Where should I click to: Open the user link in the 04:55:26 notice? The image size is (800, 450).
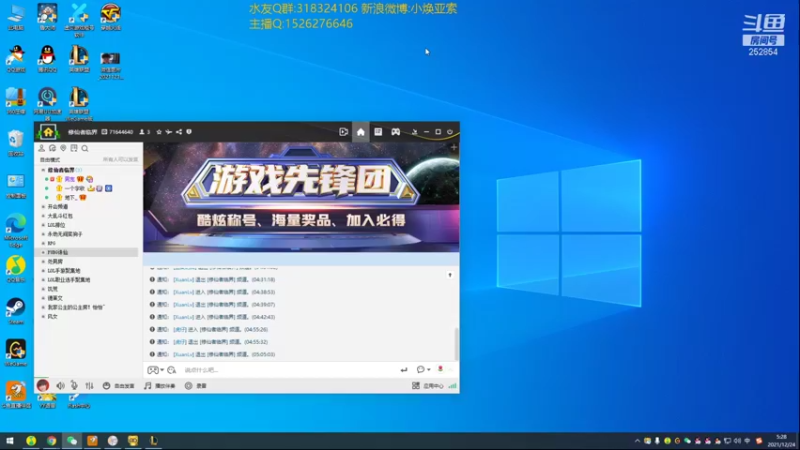(180, 330)
